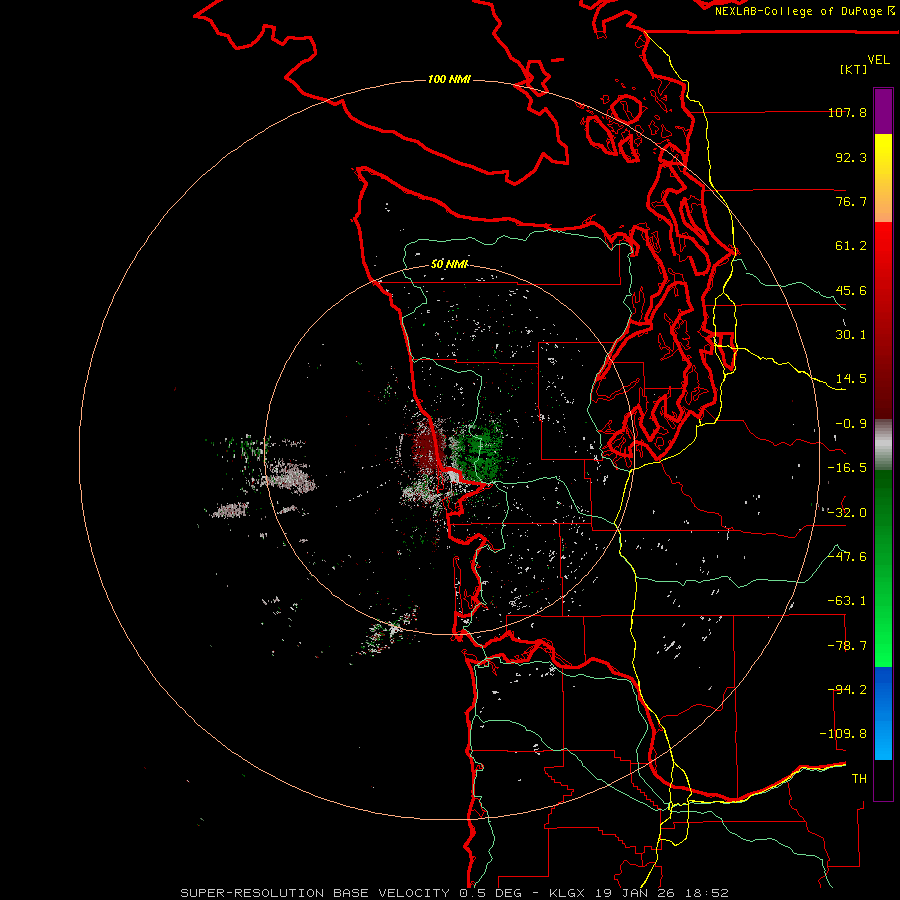
Task: Click the -109.8 legend label
Action: point(843,734)
